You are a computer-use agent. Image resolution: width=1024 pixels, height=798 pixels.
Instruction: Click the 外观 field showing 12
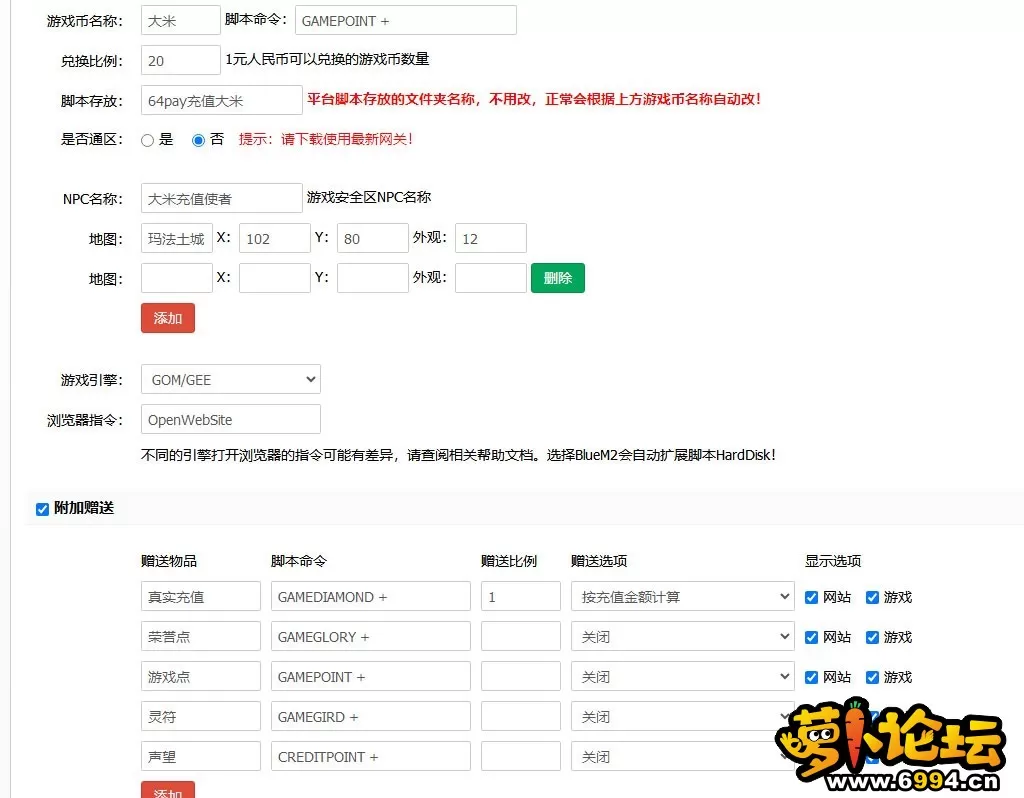(x=491, y=238)
